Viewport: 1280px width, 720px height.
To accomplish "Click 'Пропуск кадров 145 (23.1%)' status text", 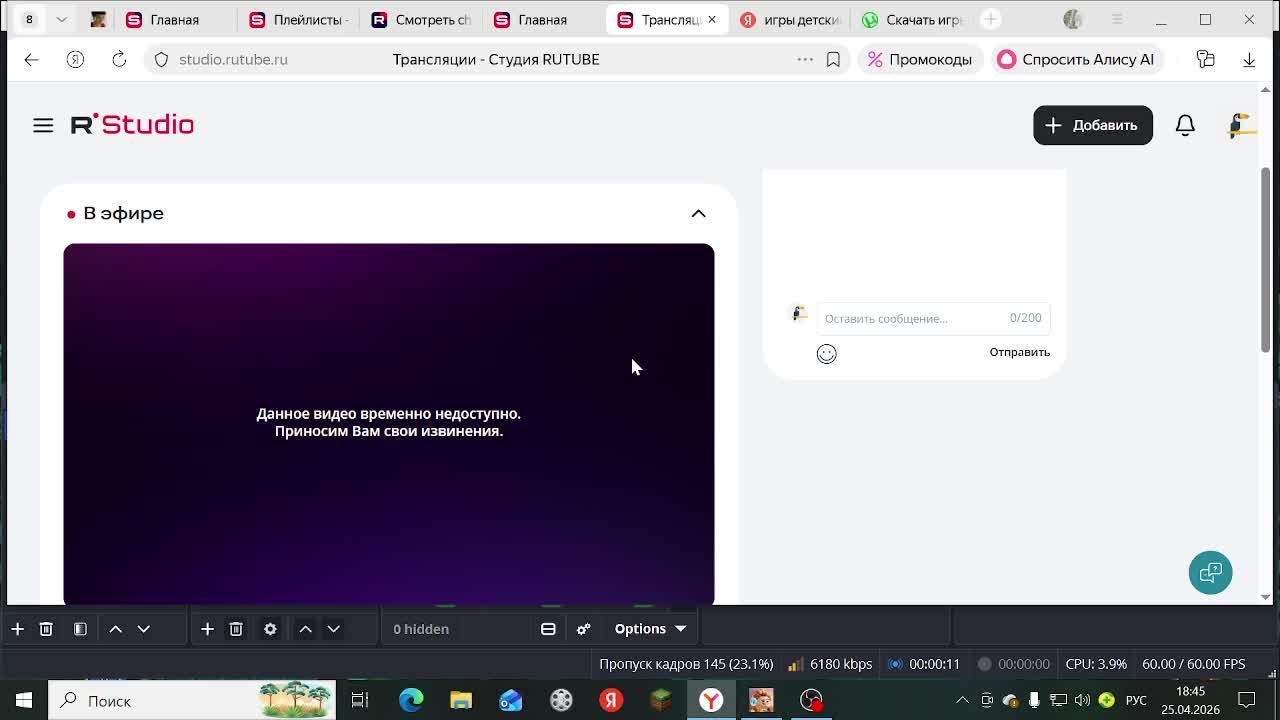I will point(686,664).
